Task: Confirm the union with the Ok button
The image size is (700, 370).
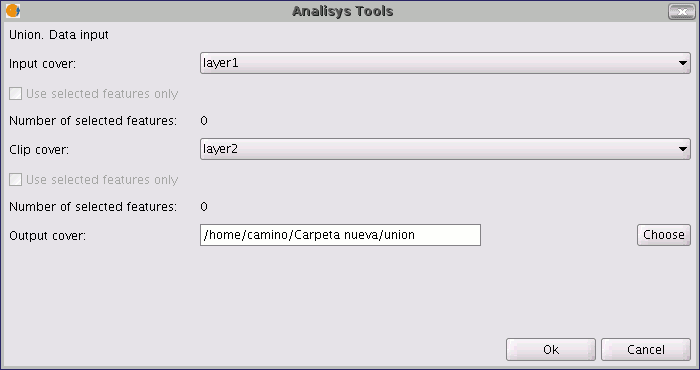Action: coord(550,349)
